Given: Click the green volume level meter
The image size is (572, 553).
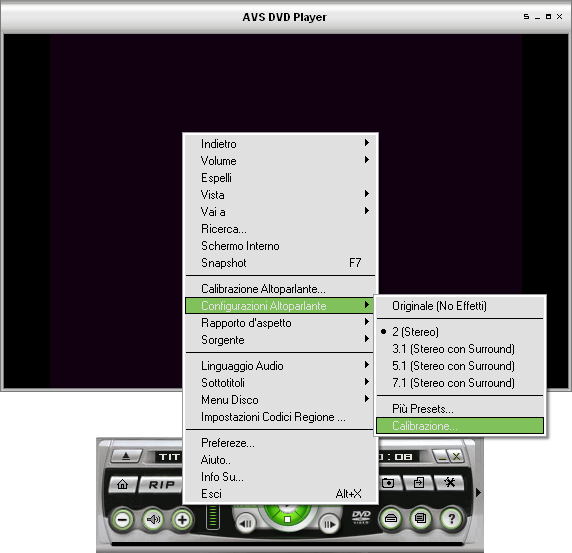Looking at the screenshot, I should (x=213, y=517).
